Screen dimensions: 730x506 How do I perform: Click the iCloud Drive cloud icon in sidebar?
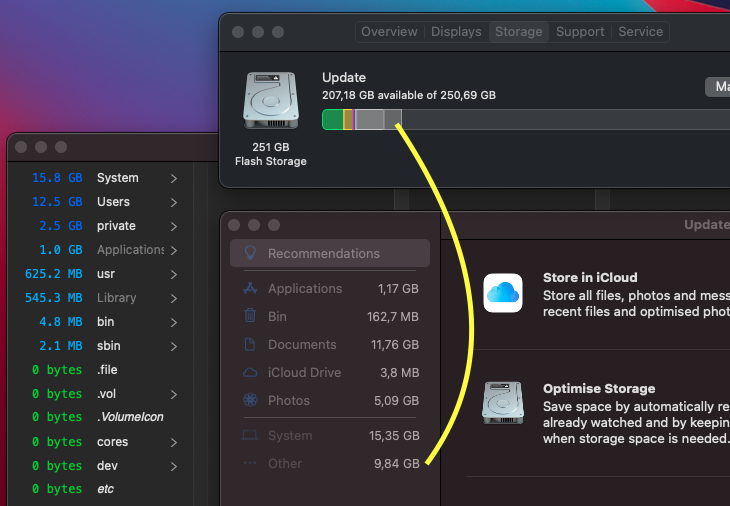coord(250,372)
